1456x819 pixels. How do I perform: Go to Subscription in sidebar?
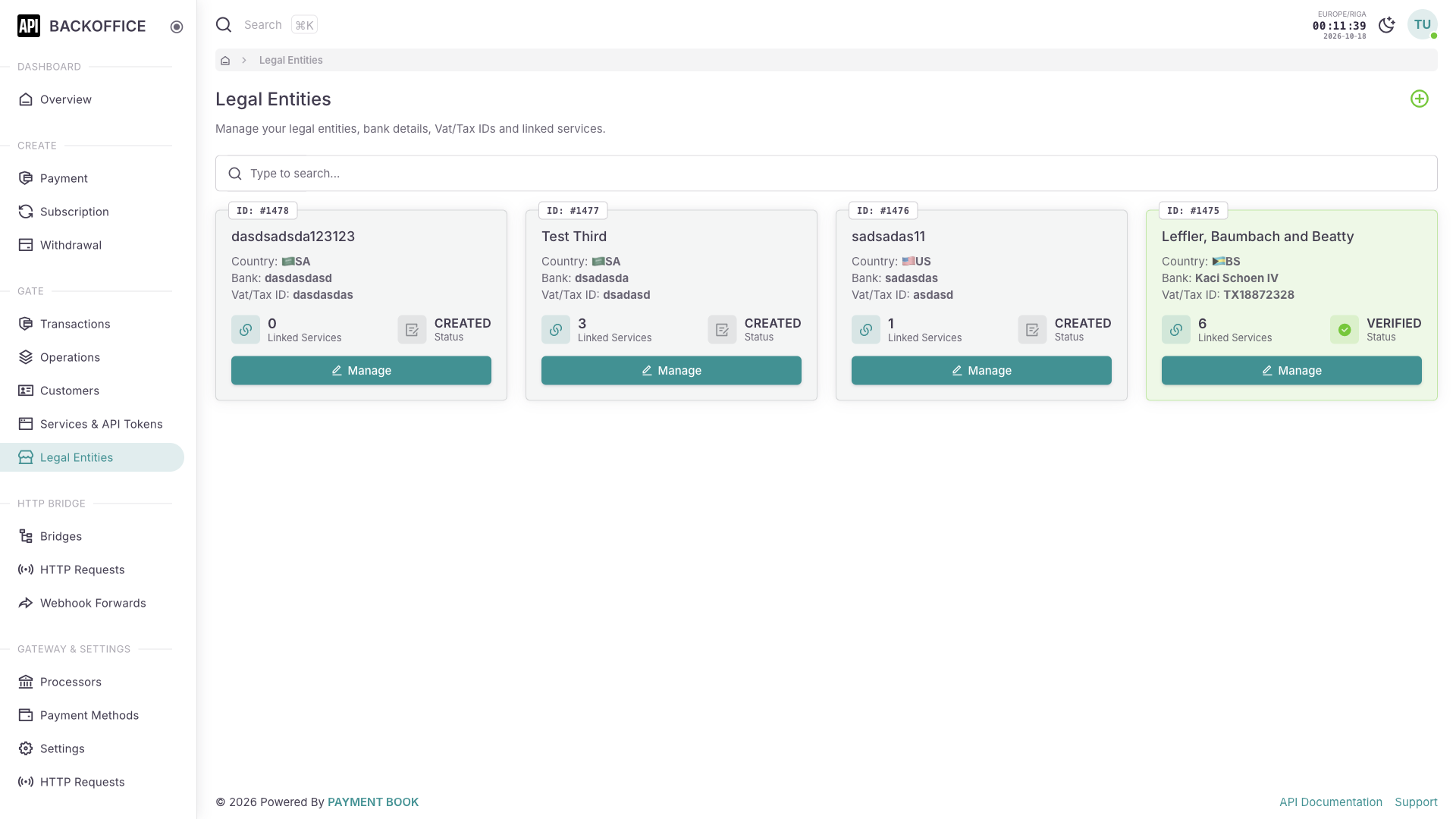point(92,212)
